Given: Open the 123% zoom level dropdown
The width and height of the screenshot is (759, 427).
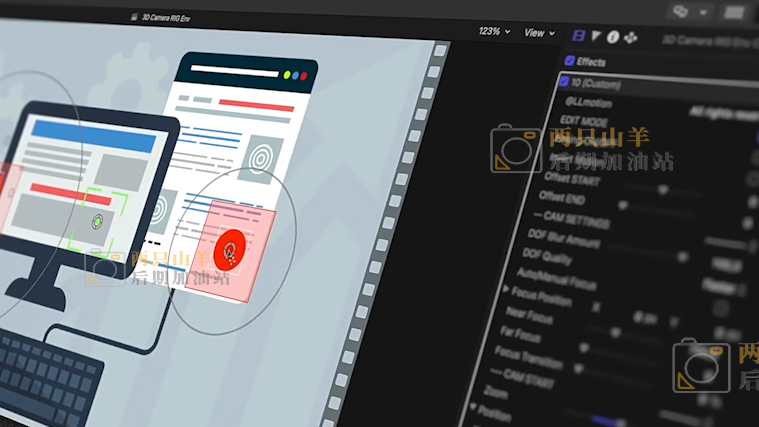Looking at the screenshot, I should tap(495, 32).
